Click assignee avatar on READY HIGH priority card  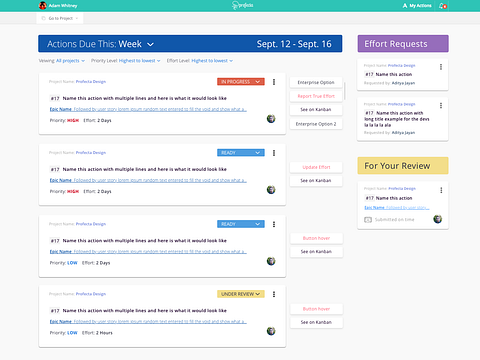coord(271,190)
